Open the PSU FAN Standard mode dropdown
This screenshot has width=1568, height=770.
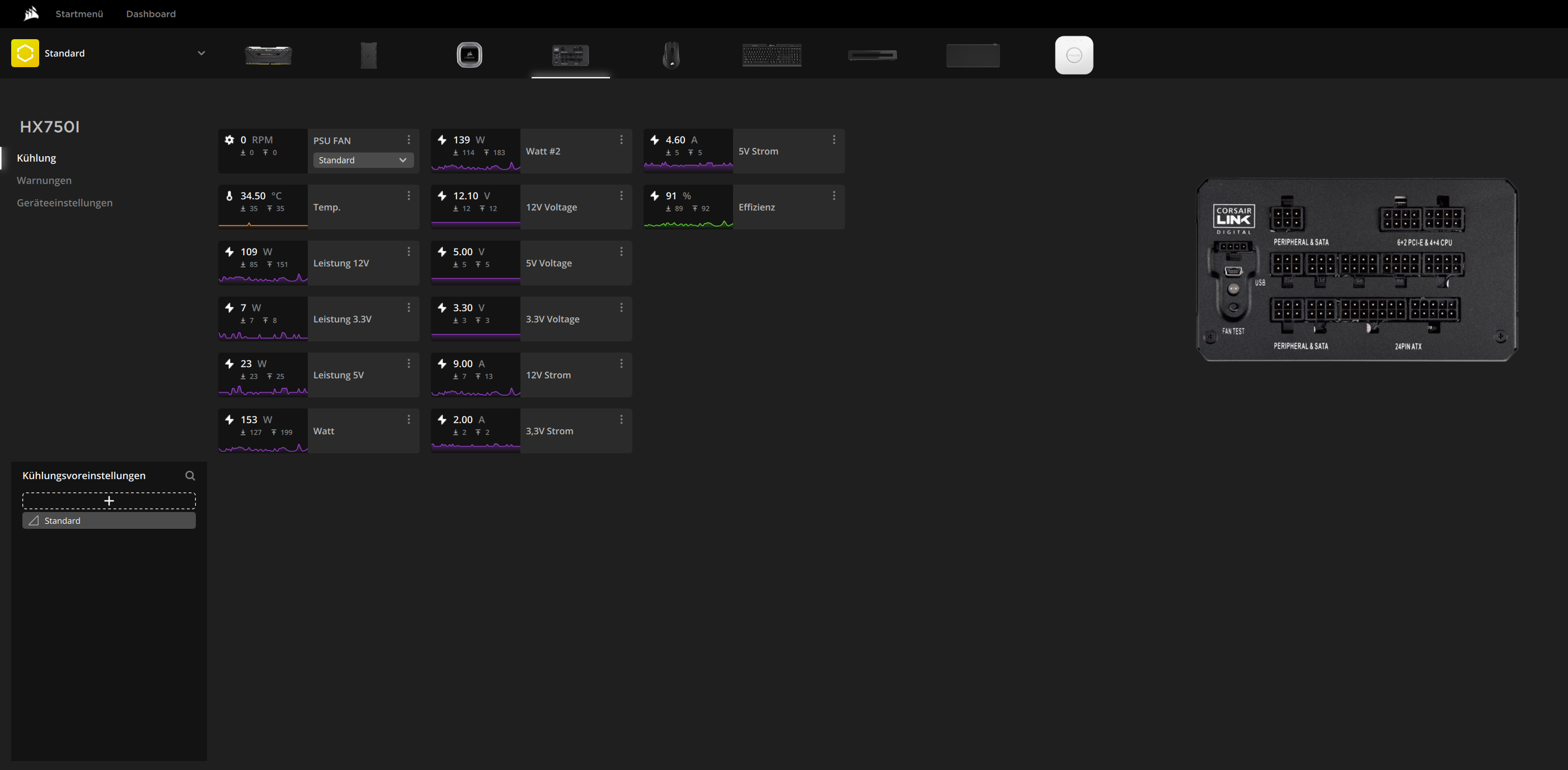pos(363,160)
